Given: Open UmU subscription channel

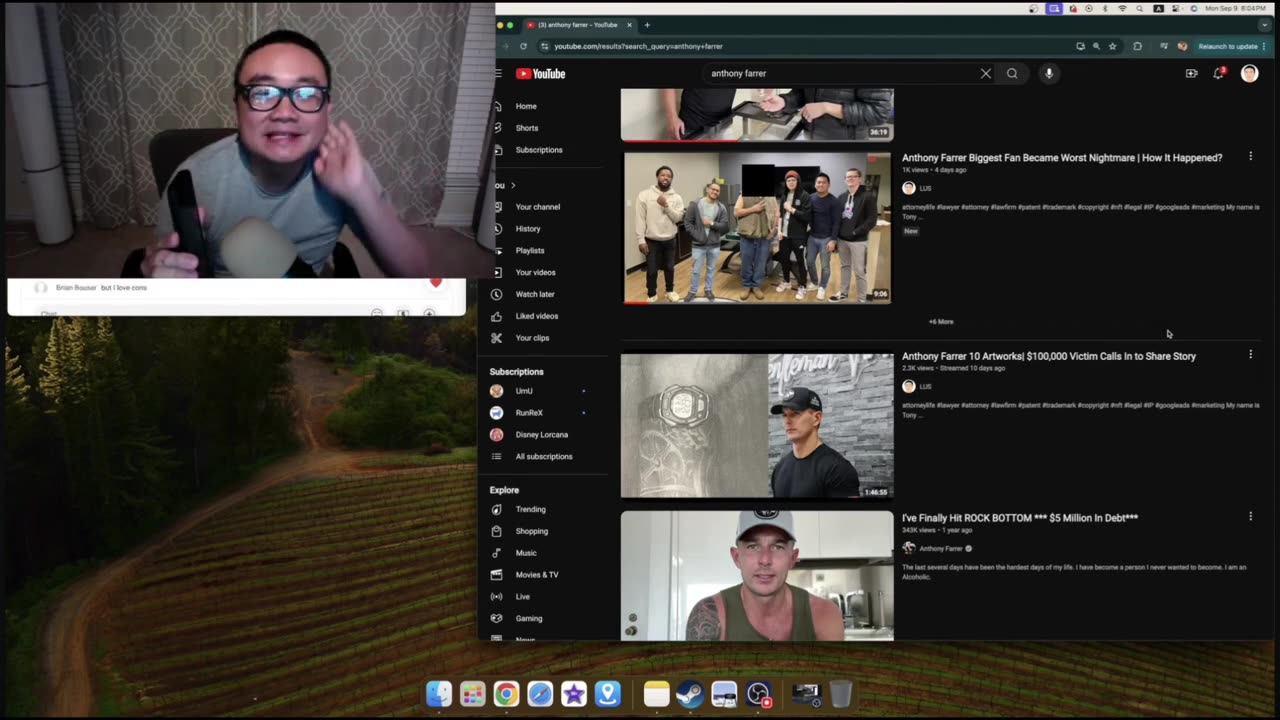Looking at the screenshot, I should [524, 391].
